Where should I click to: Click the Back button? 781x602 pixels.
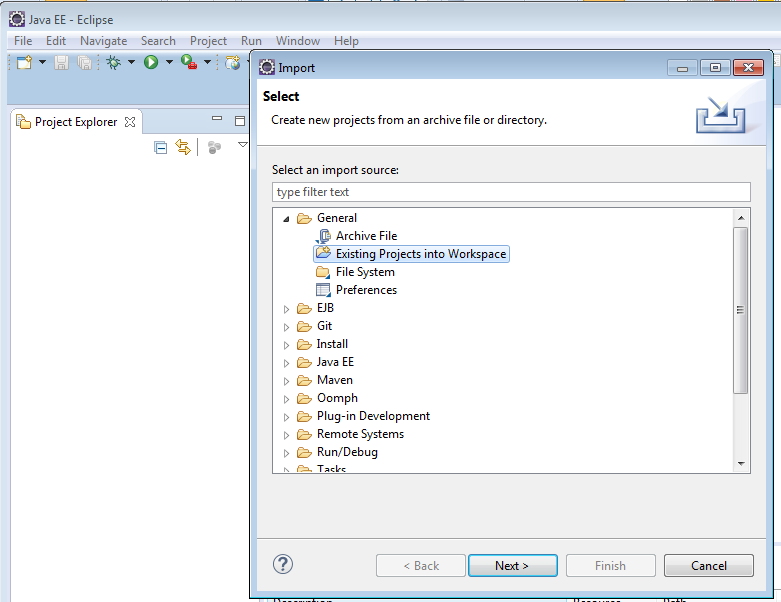(421, 566)
